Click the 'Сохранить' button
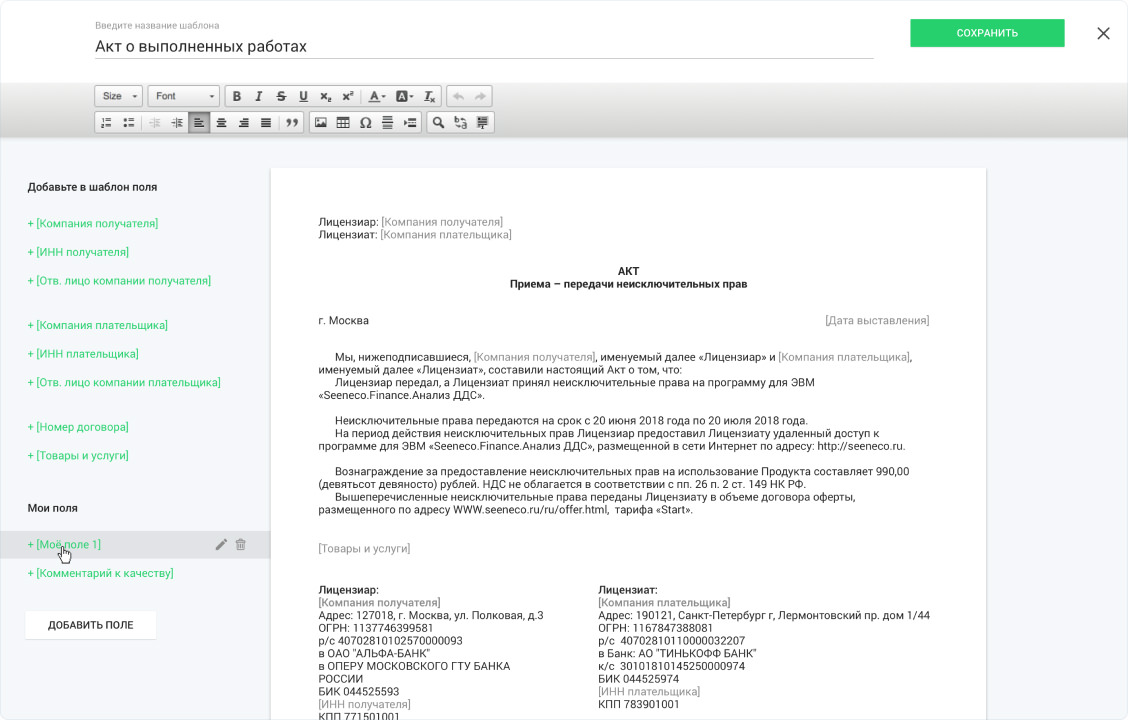The width and height of the screenshot is (1128, 720). tap(987, 33)
